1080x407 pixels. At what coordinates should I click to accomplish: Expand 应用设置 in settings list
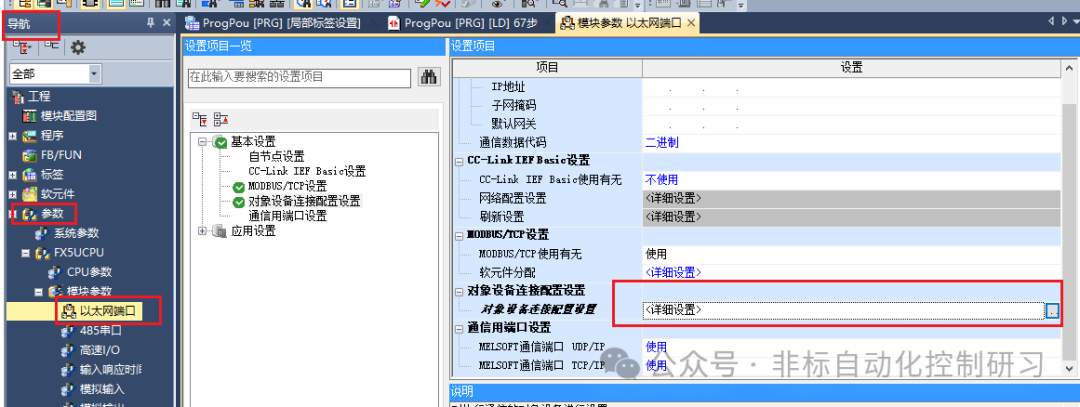click(x=202, y=231)
